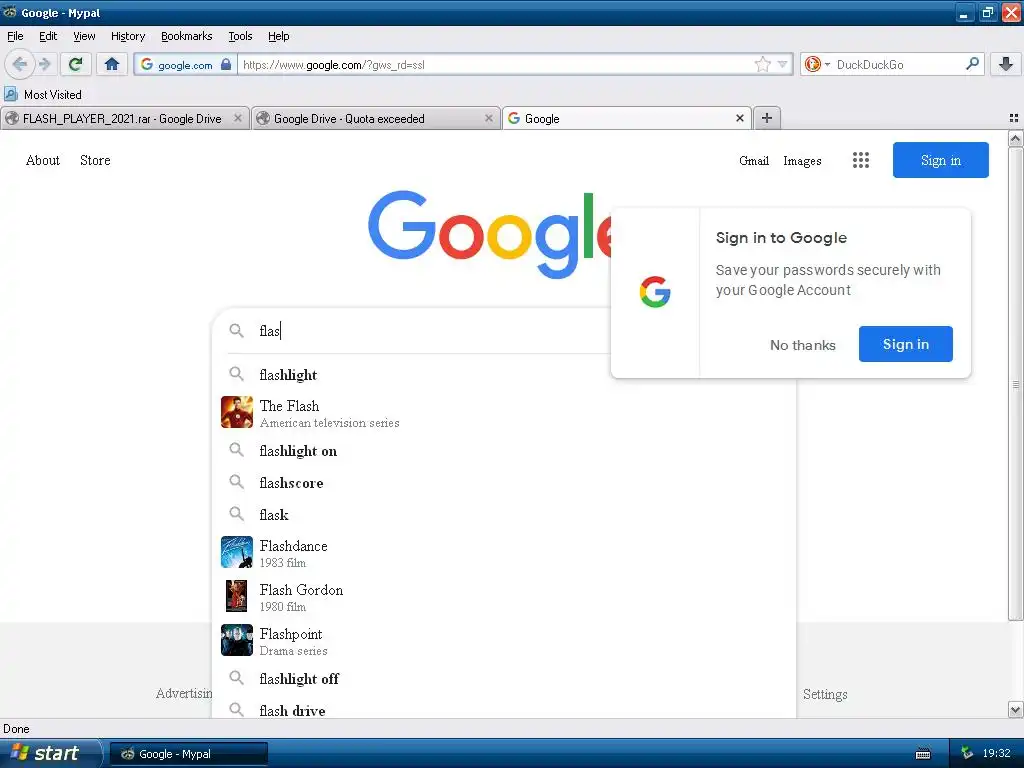Open the bookmark star dropdown arrow

782,64
